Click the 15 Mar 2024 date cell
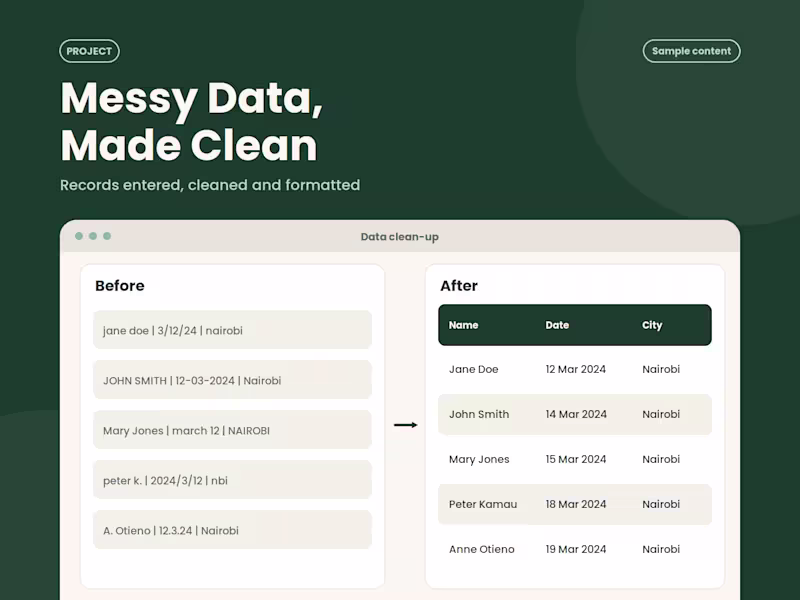The height and width of the screenshot is (600, 800). click(x=576, y=459)
